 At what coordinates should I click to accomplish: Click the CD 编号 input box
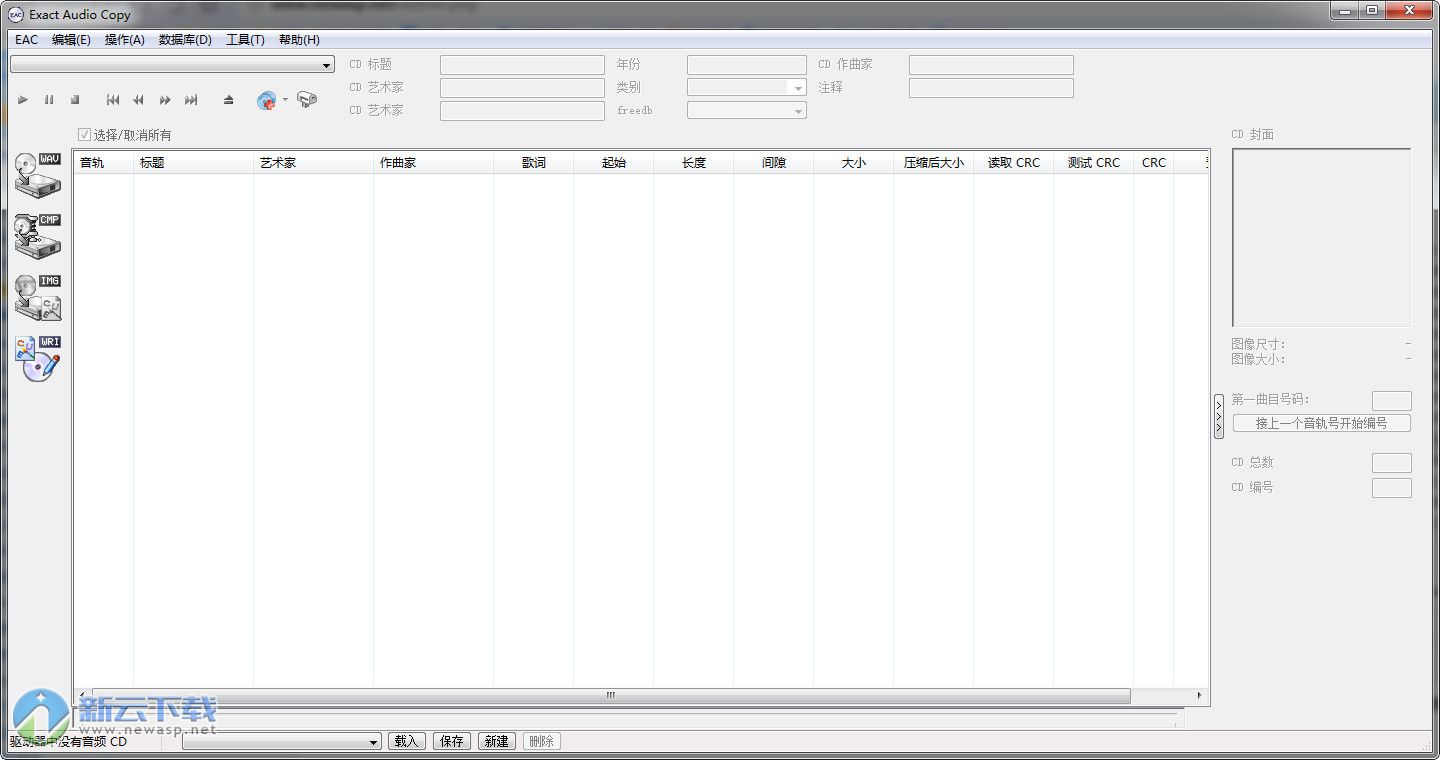coord(1392,488)
